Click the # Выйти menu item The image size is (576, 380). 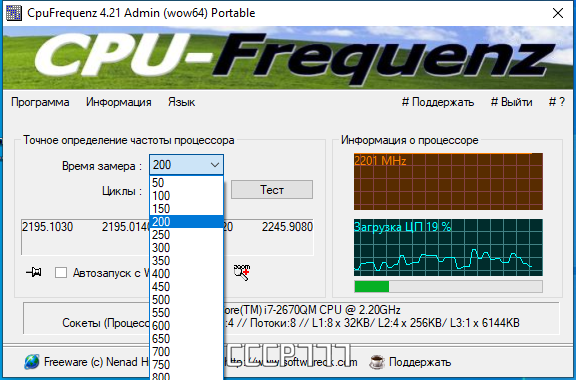511,102
